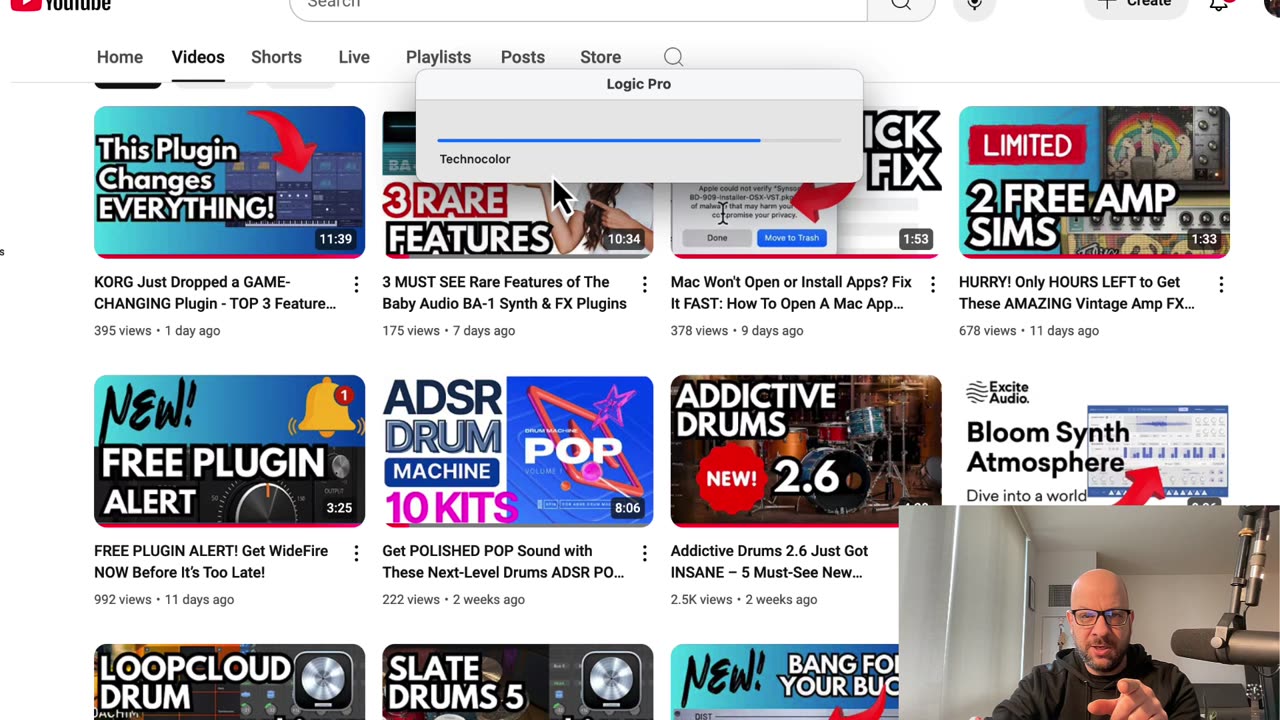Click '175 views • 7 days ago' text
Screen dimensions: 1280x720
[449, 330]
